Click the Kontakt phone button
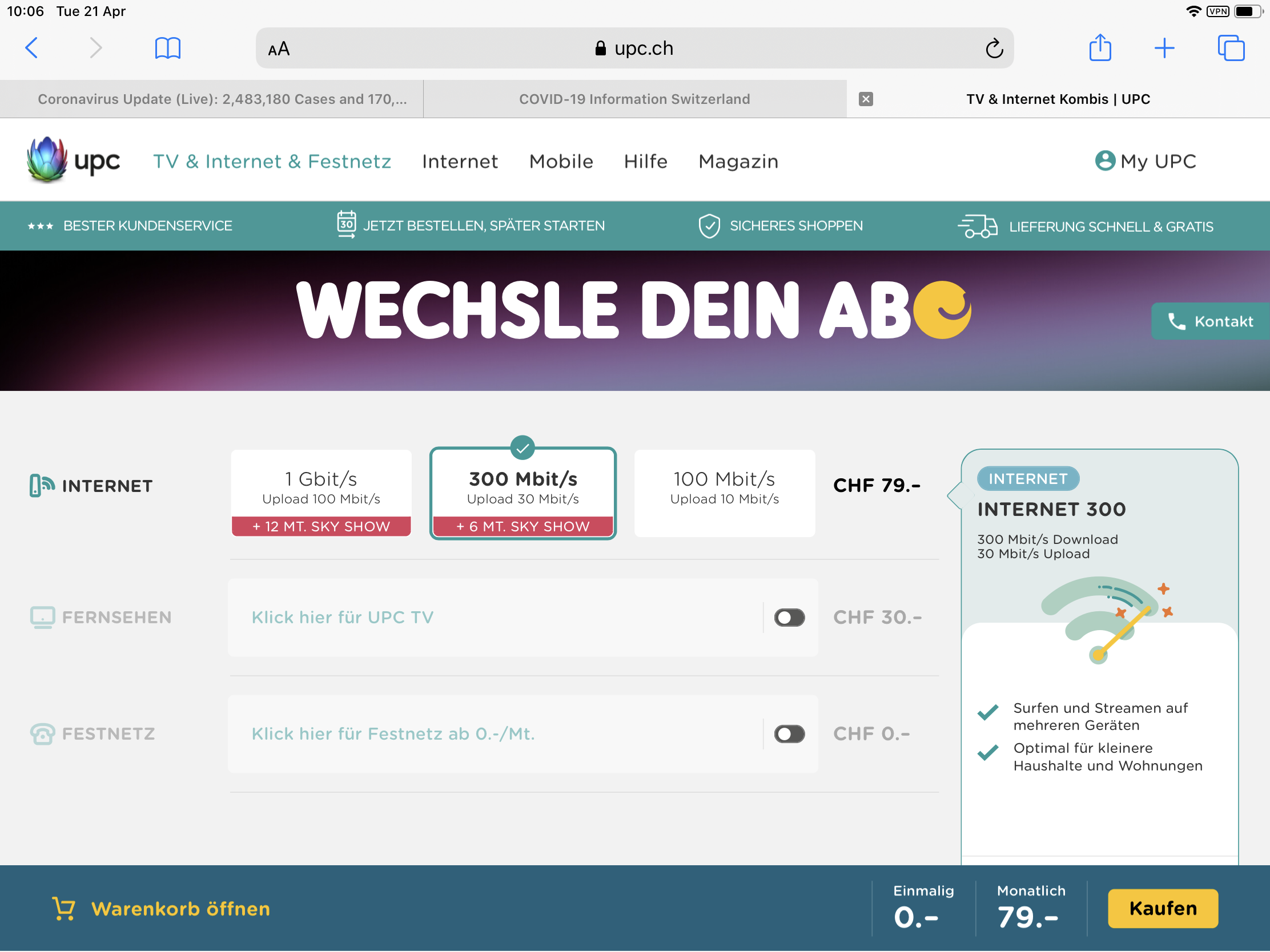The height and width of the screenshot is (952, 1270). (1210, 321)
